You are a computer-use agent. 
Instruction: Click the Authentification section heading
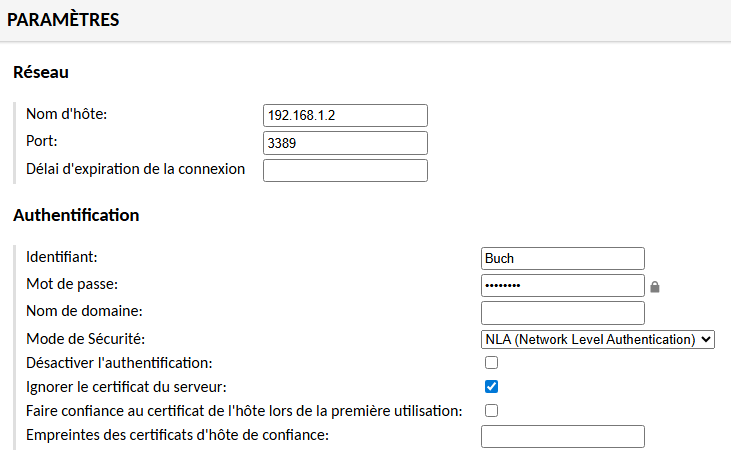(x=76, y=215)
